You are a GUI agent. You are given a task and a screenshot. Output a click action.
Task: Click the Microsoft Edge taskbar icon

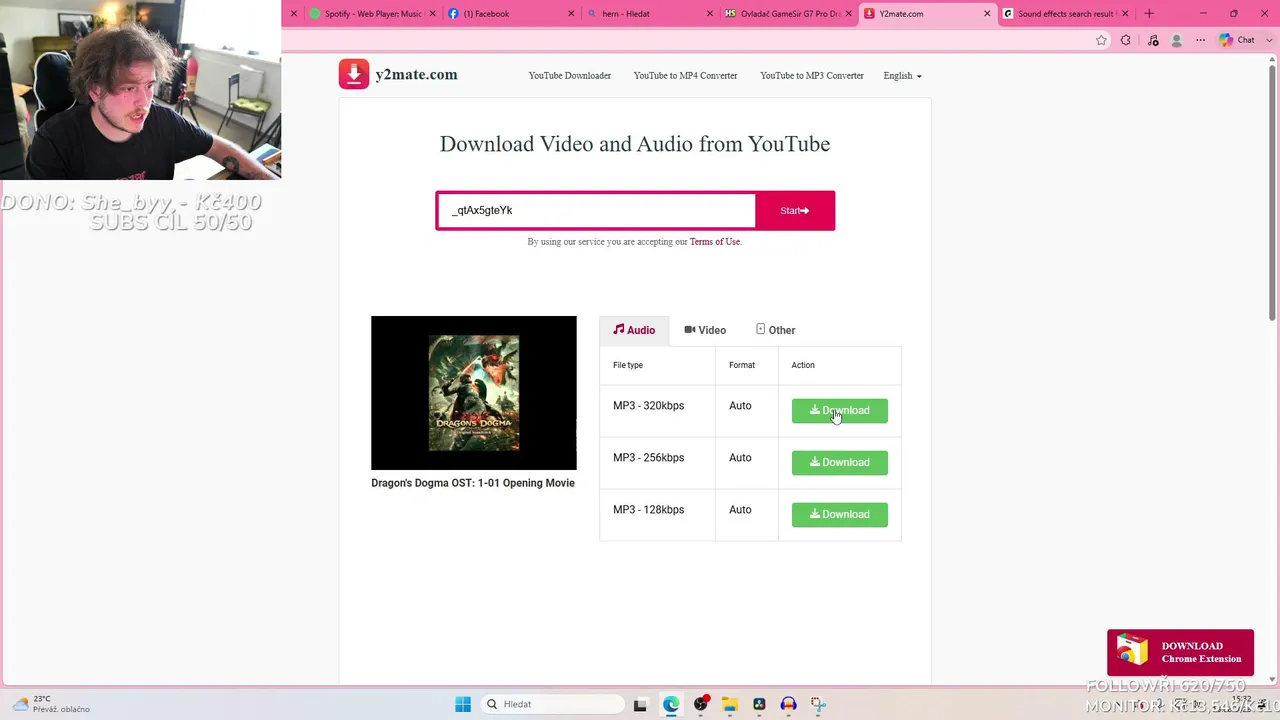tap(671, 704)
